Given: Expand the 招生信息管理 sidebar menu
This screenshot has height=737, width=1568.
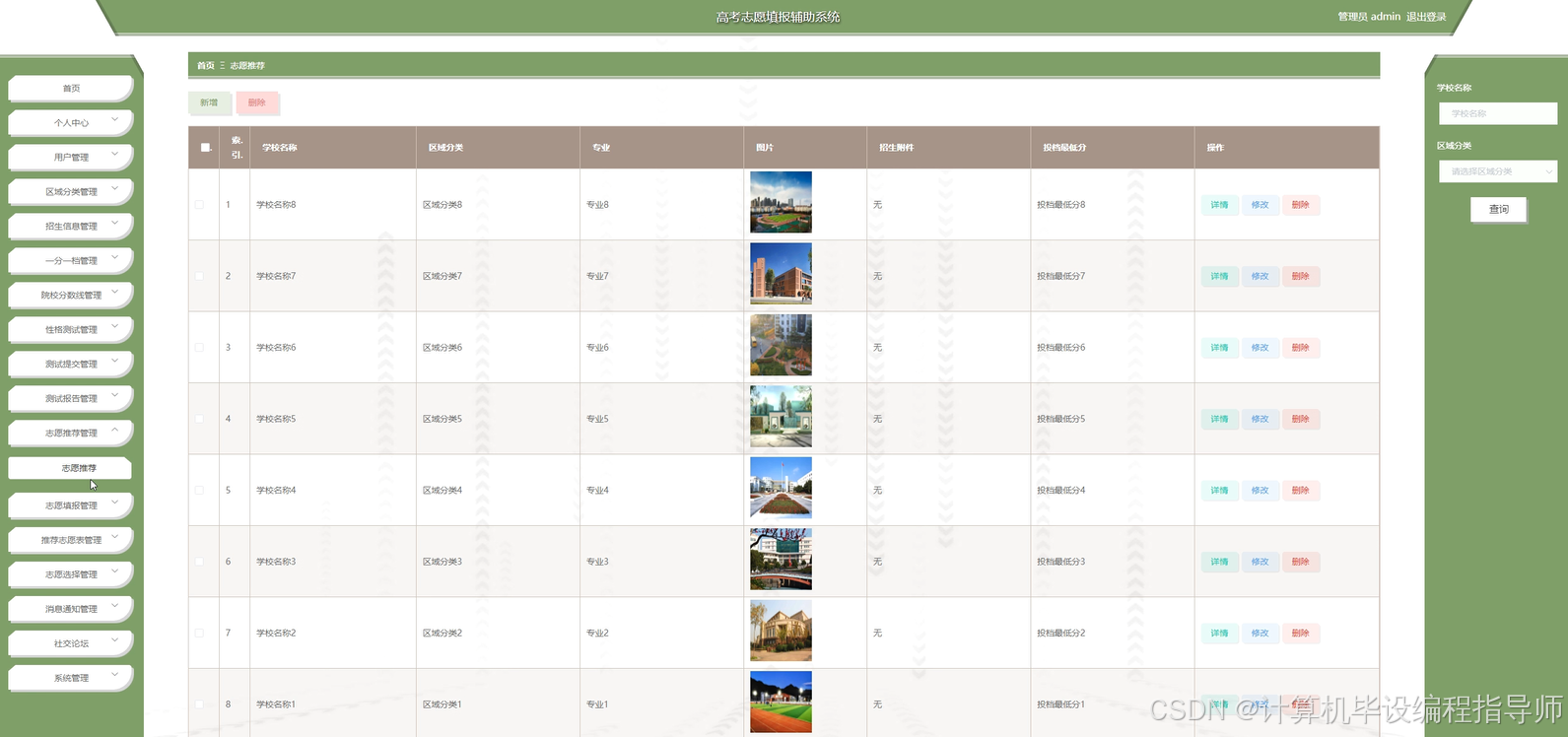Looking at the screenshot, I should [71, 226].
